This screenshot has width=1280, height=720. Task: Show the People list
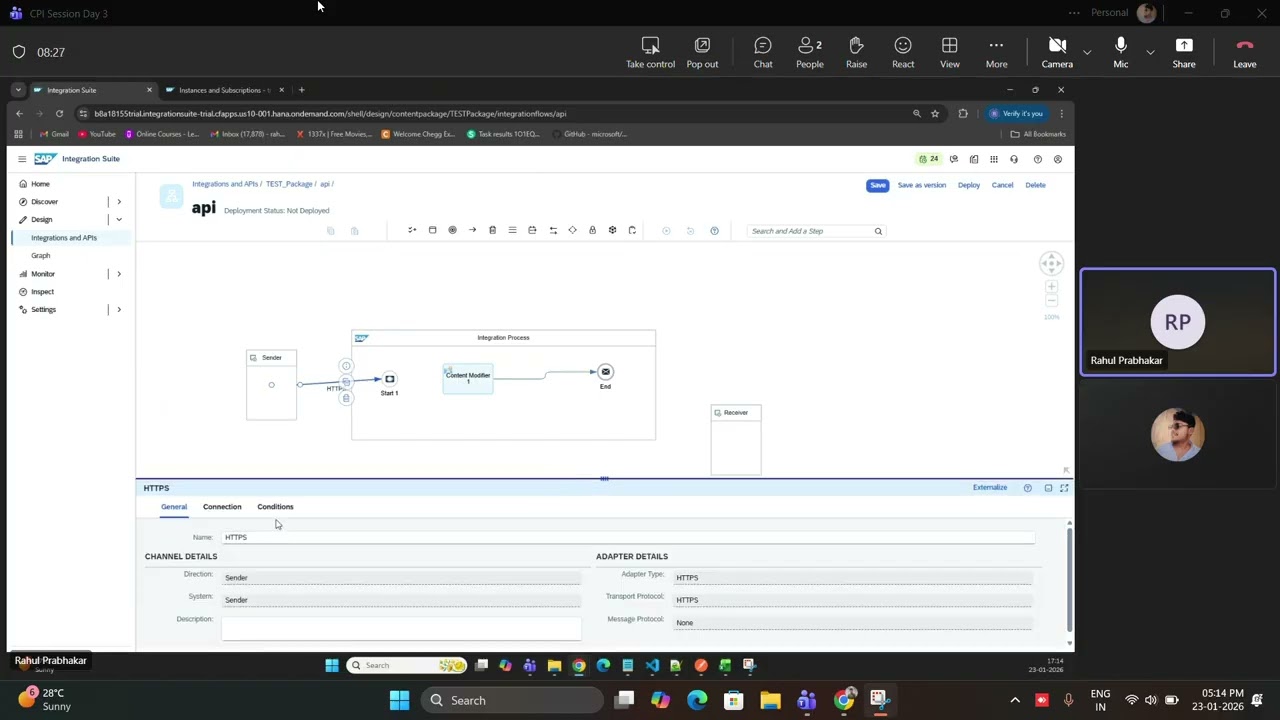[x=810, y=52]
